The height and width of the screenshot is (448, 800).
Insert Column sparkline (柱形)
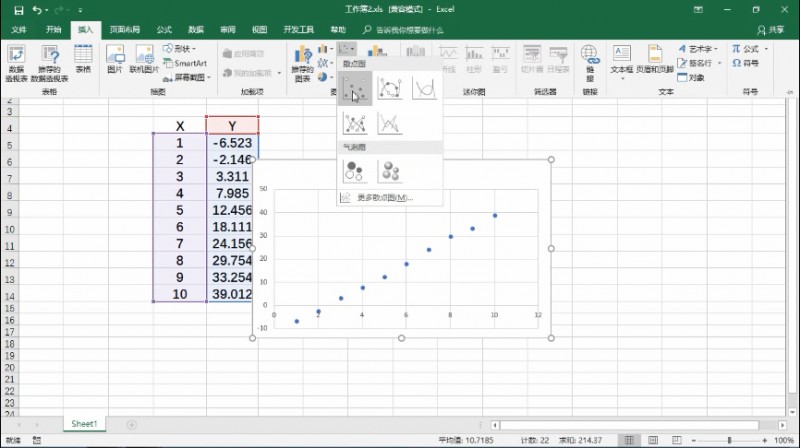pos(474,59)
